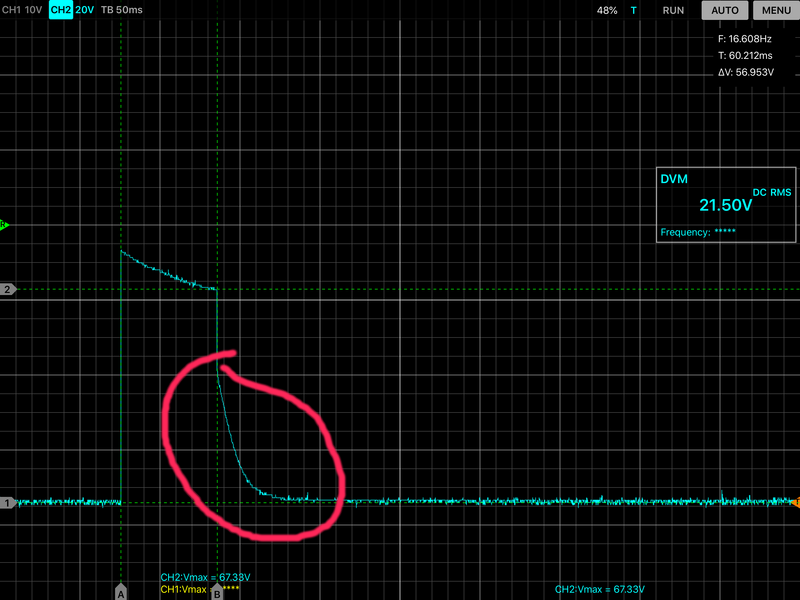This screenshot has width=800, height=600.
Task: Tap the DVM panel title
Action: [674, 179]
